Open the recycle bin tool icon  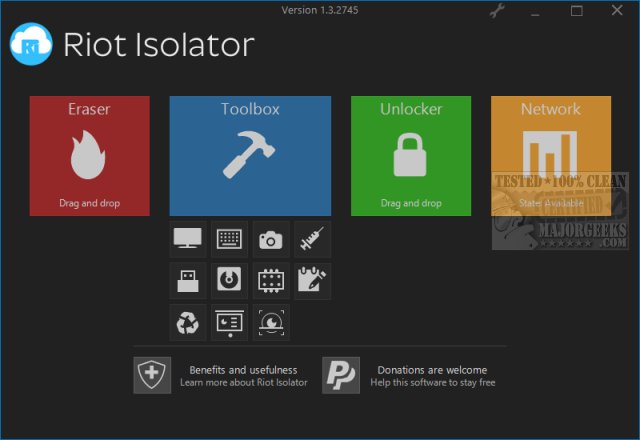coord(188,322)
